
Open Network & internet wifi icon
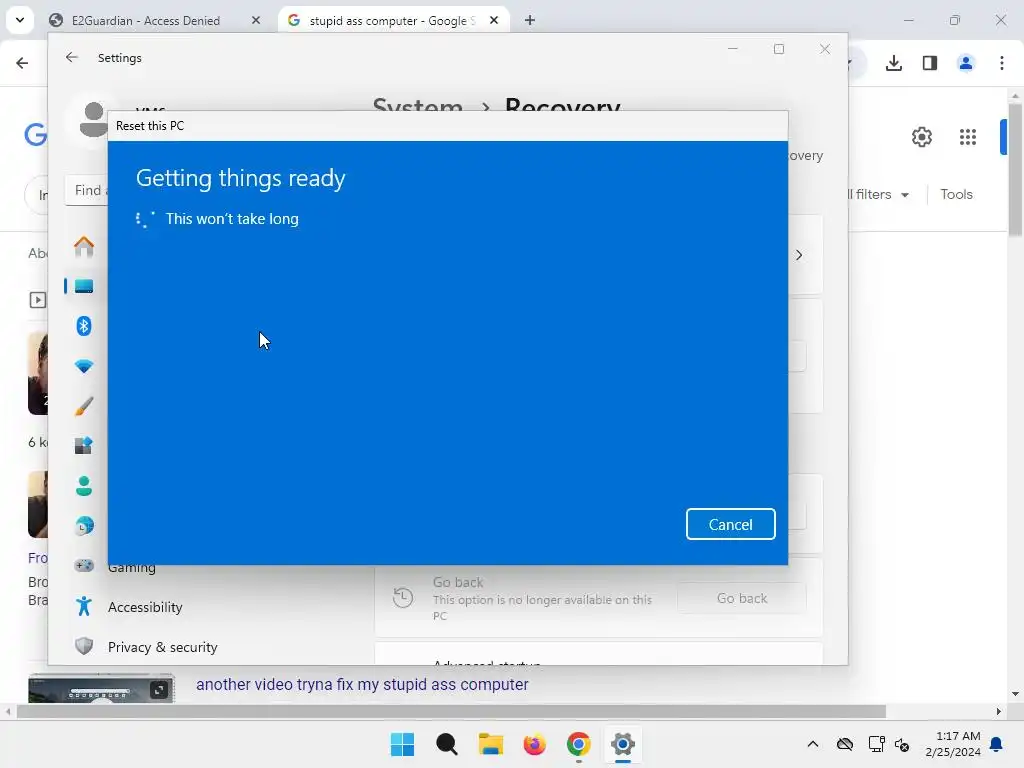pos(84,366)
